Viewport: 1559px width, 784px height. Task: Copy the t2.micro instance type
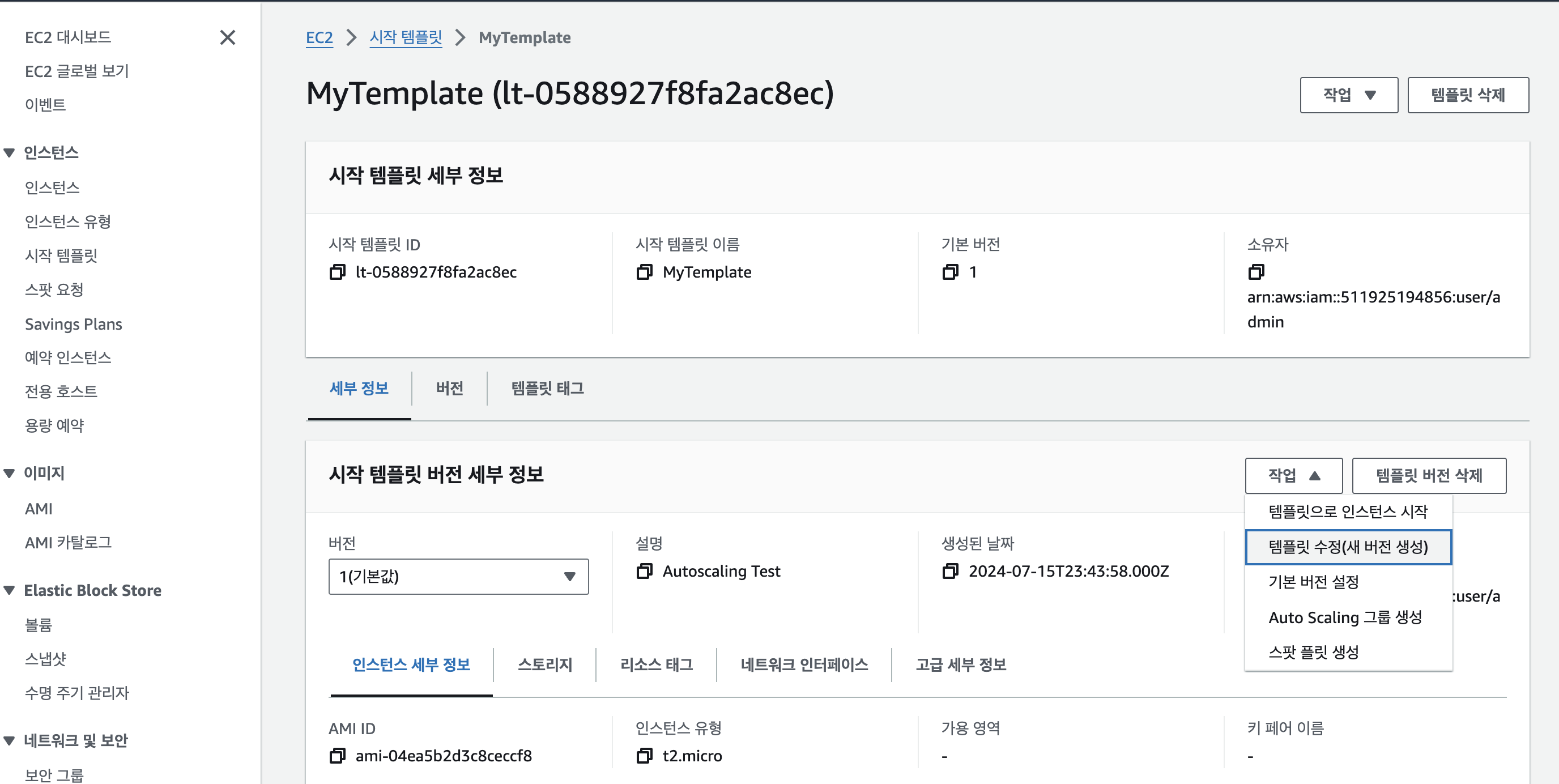coord(644,756)
